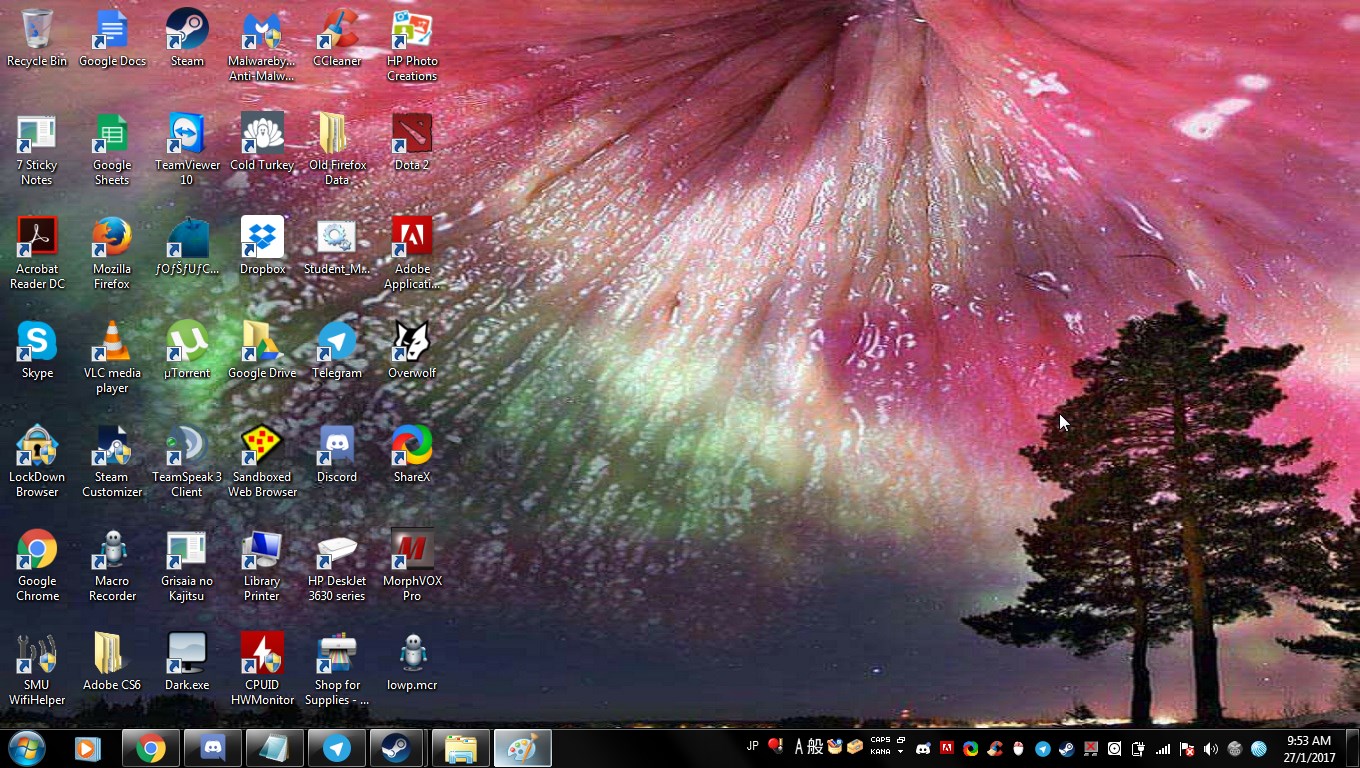1360x768 pixels.
Task: Select the MorphVOX Pro desktop shortcut
Action: click(412, 566)
